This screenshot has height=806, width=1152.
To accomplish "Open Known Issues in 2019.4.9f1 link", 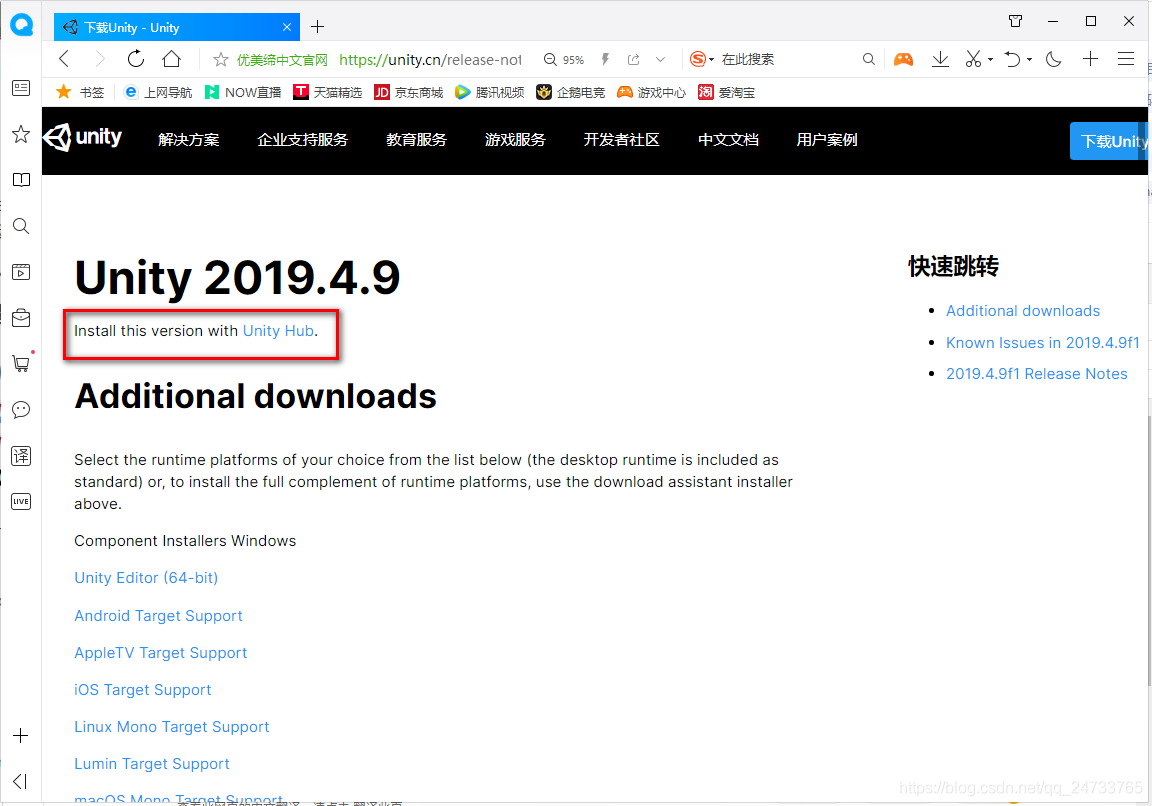I will (1043, 342).
